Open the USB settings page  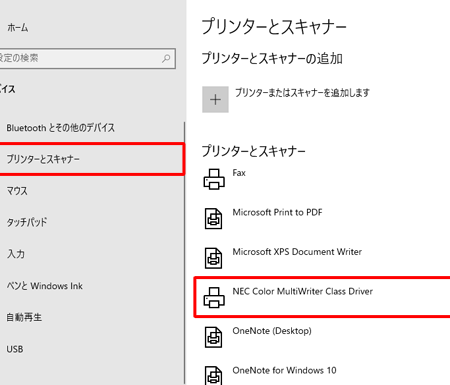tap(15, 349)
